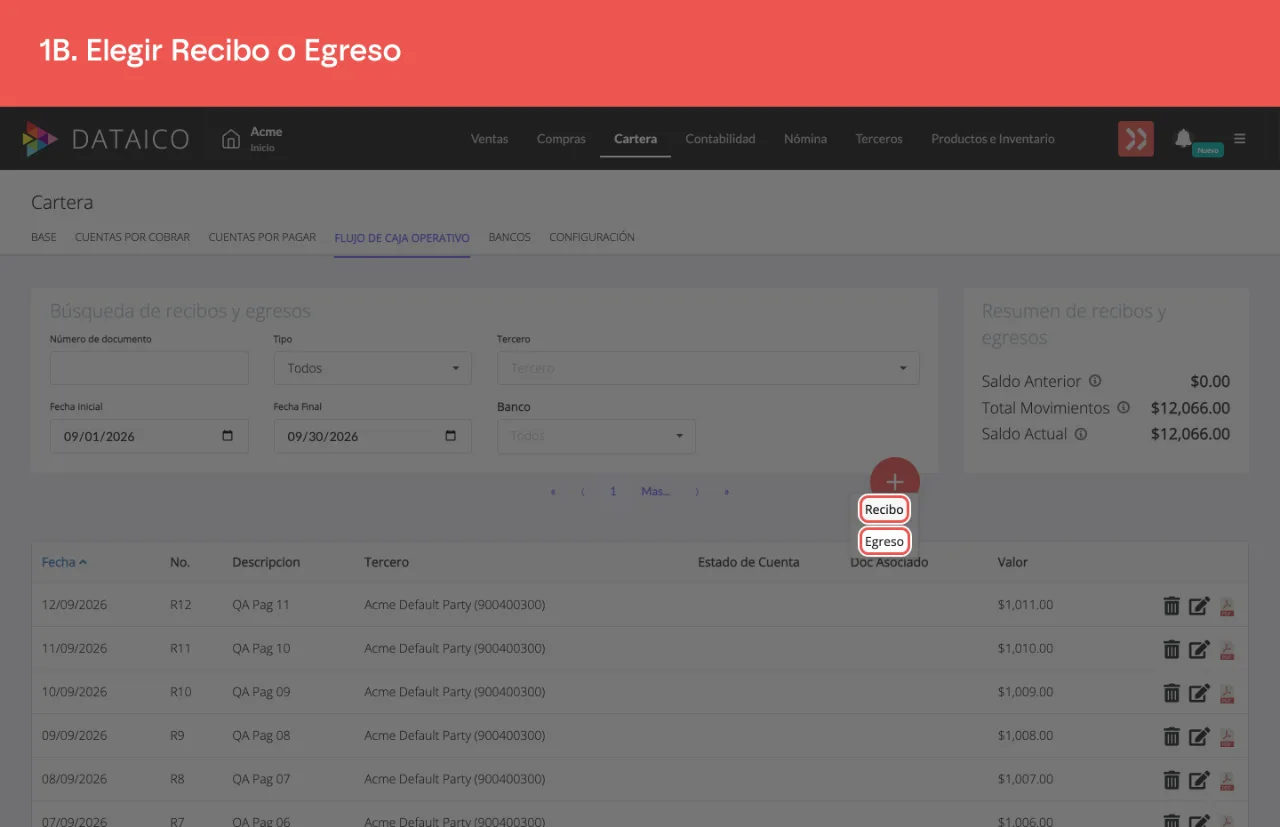The width and height of the screenshot is (1280, 827).
Task: Delete the R11 QA Pag 10 row
Action: (x=1172, y=649)
